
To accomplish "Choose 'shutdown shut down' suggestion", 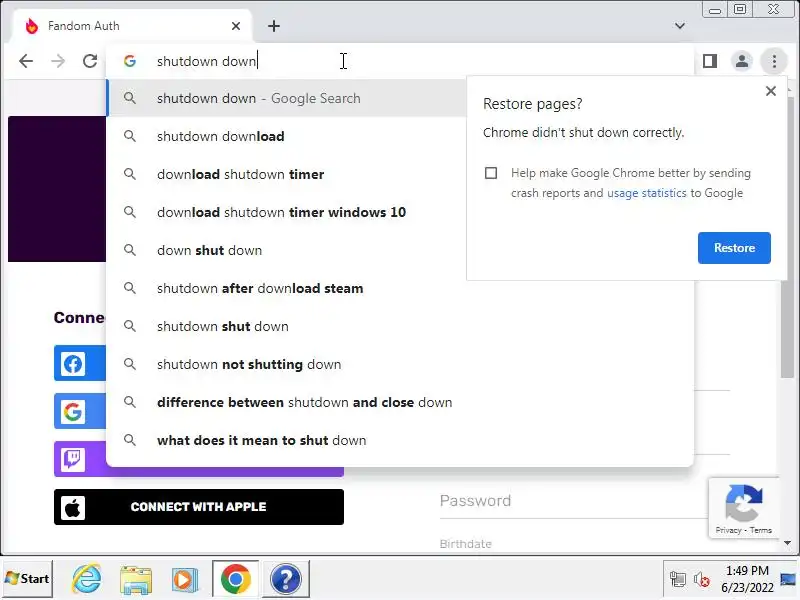I will (x=401, y=327).
